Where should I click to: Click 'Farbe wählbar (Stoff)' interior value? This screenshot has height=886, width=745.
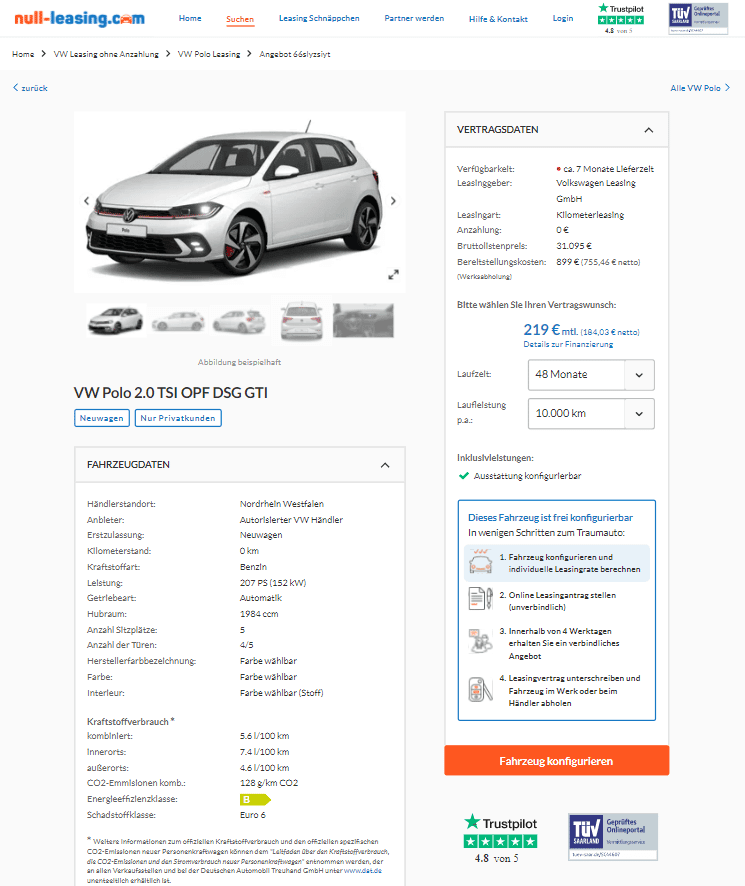click(x=281, y=693)
